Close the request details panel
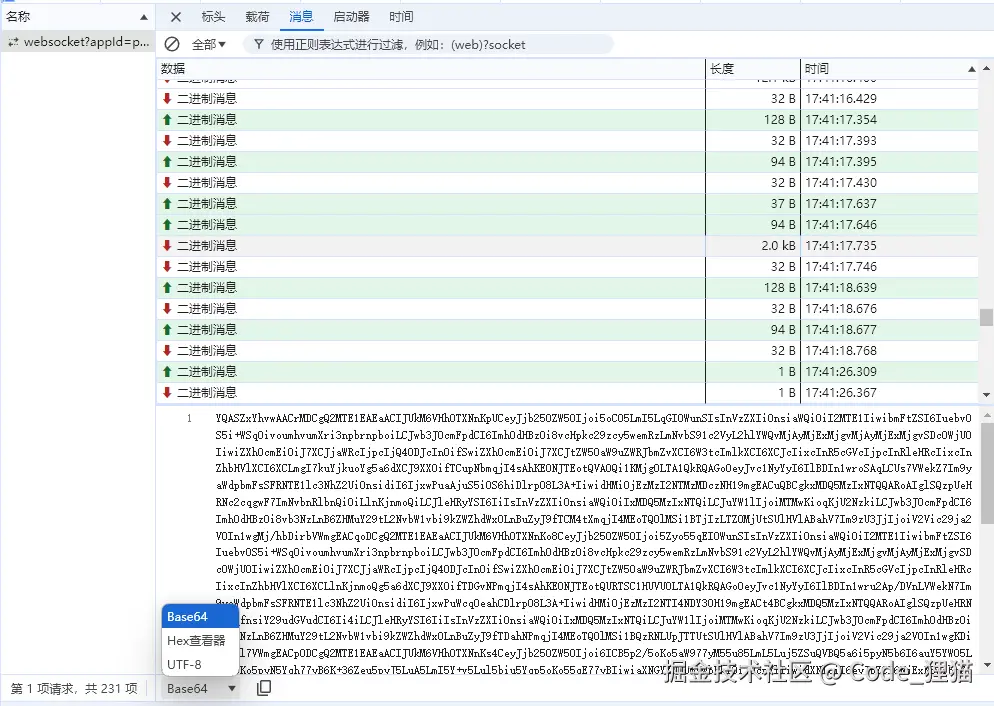The image size is (994, 706). click(x=176, y=16)
